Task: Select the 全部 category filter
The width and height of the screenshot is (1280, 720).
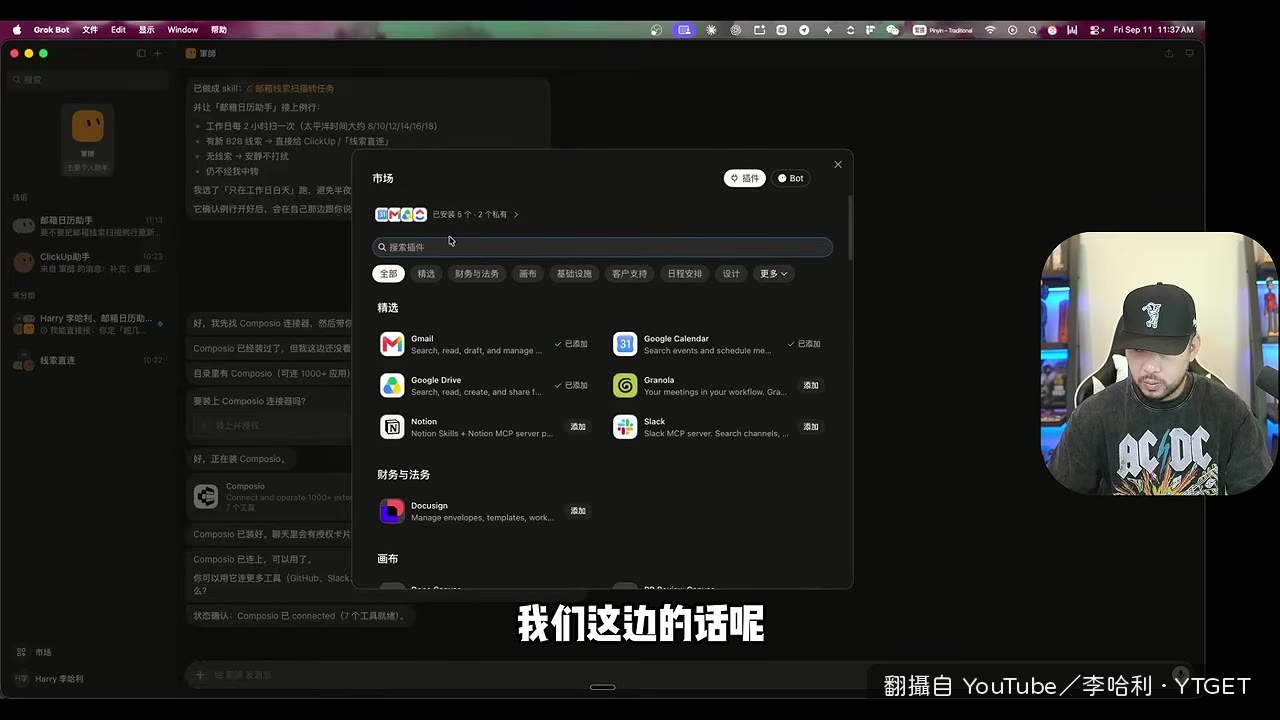Action: click(388, 273)
